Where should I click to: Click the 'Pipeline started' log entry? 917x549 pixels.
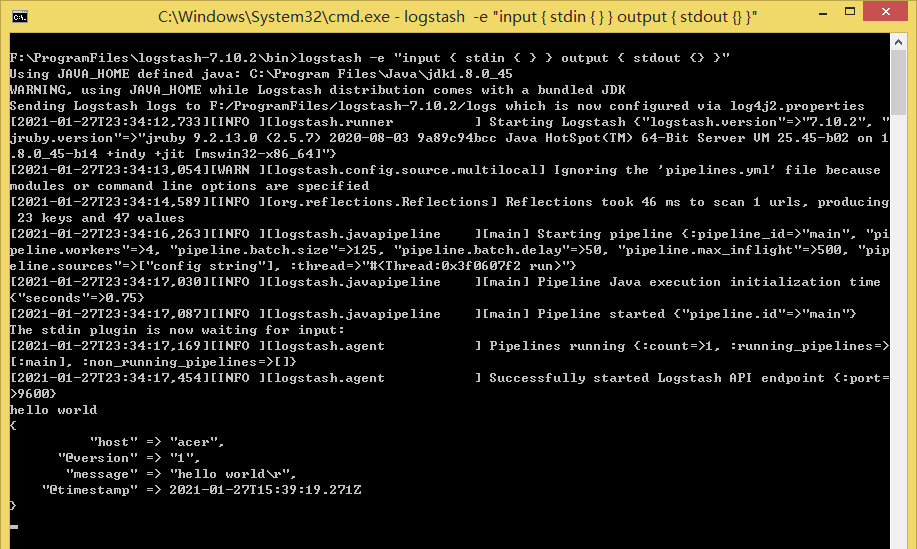[433, 314]
